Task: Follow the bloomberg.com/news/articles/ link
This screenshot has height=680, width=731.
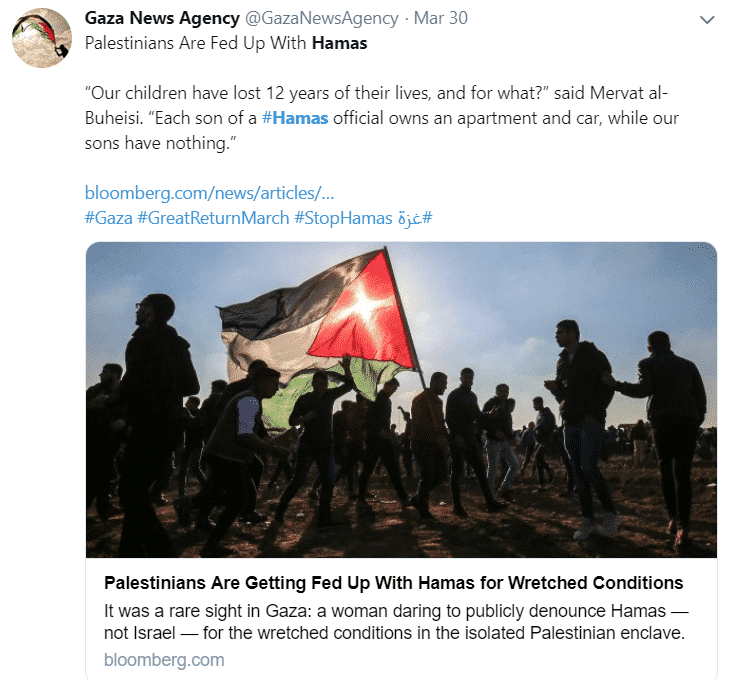Action: point(209,193)
